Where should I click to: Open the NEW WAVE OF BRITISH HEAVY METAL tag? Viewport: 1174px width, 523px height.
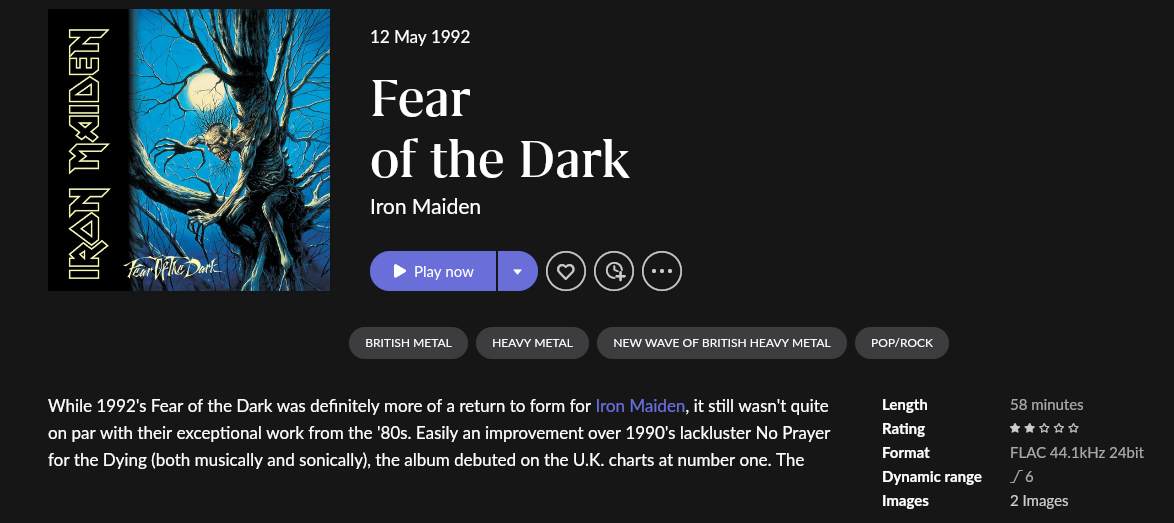point(721,343)
